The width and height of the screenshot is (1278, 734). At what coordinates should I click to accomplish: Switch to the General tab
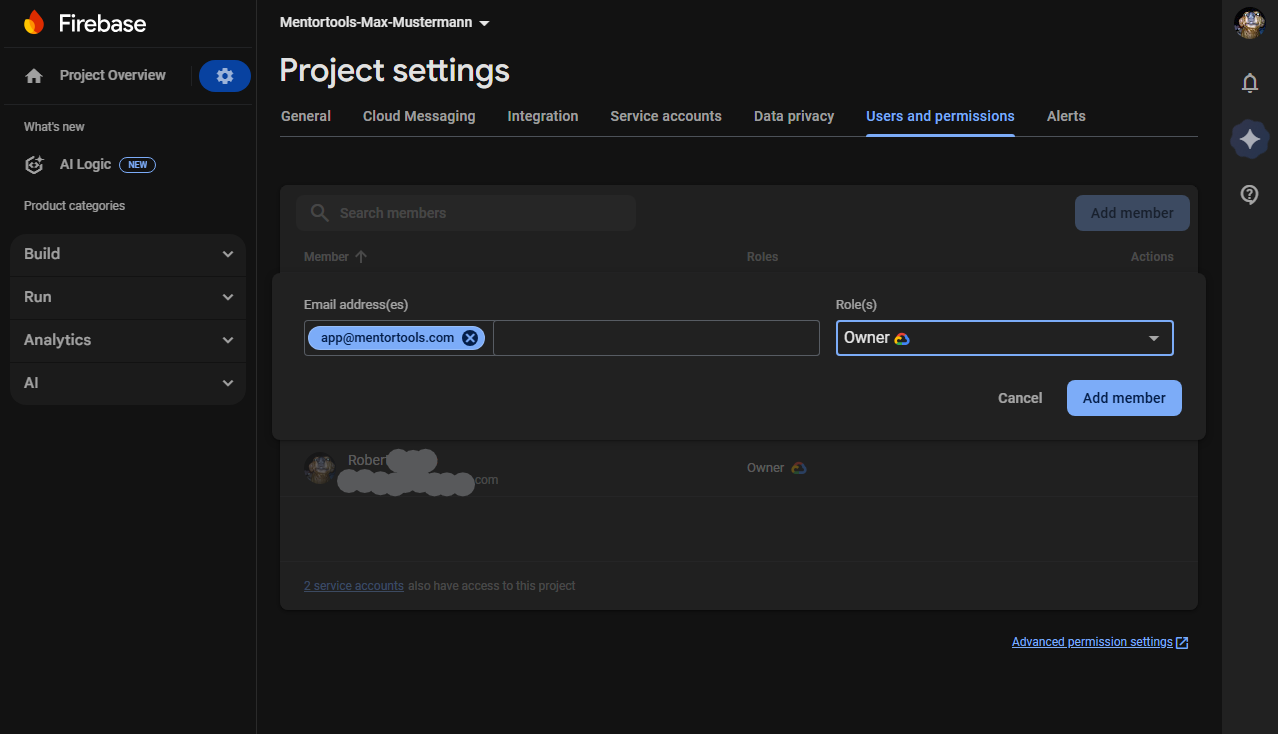[x=306, y=116]
